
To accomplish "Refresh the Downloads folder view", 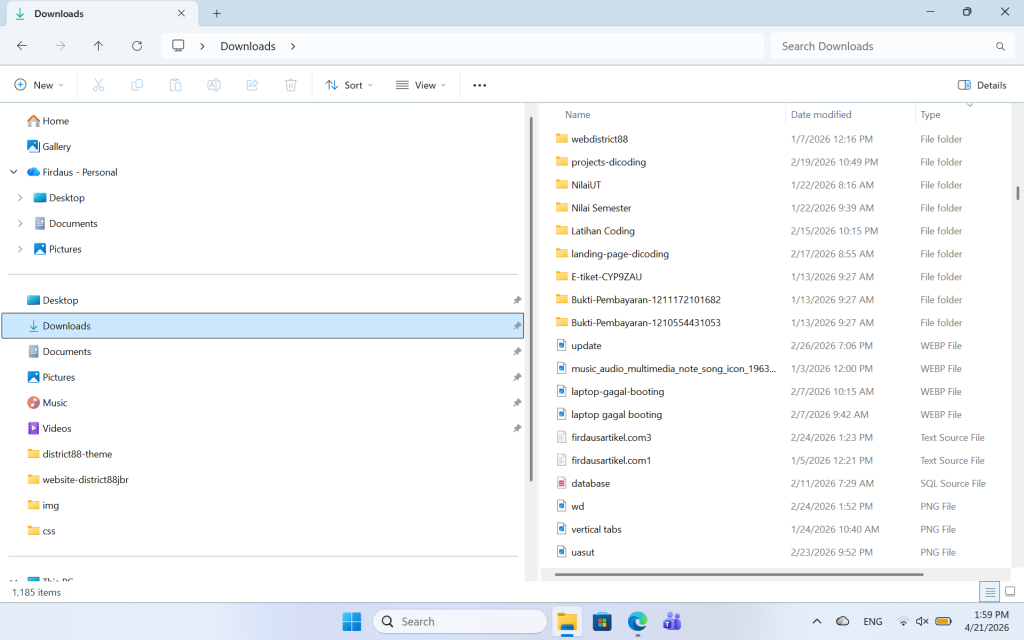I will (x=138, y=46).
